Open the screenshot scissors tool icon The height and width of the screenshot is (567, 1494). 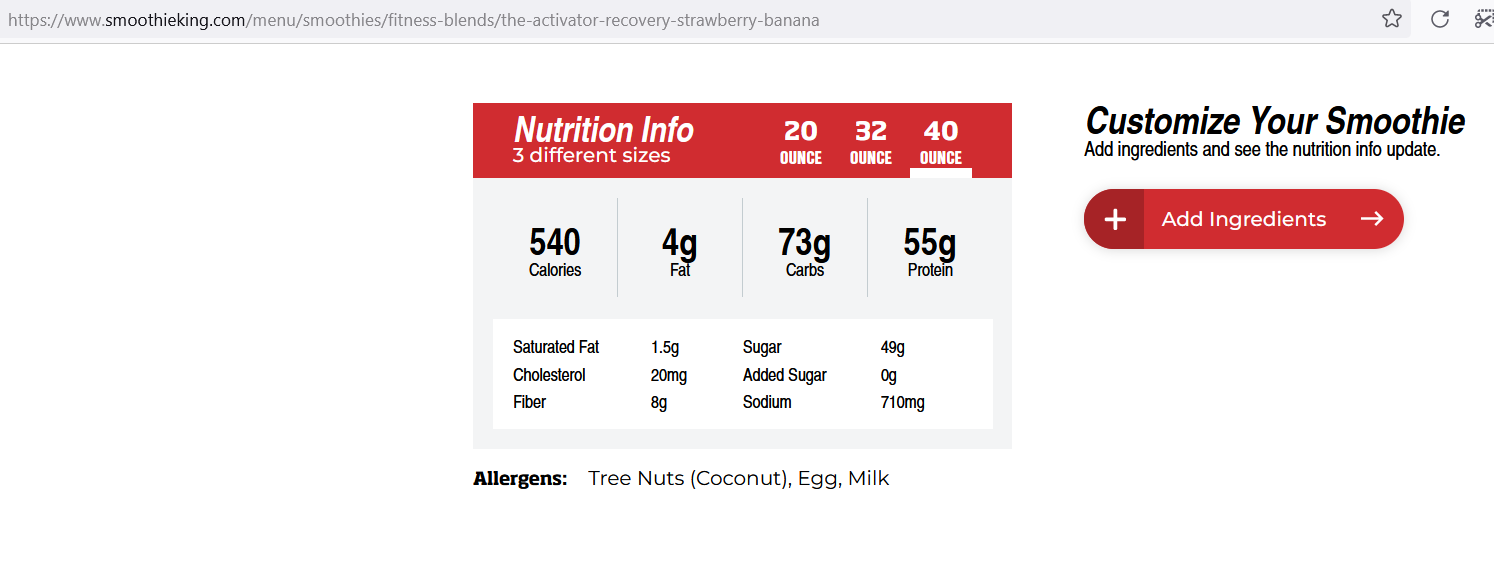(1484, 19)
